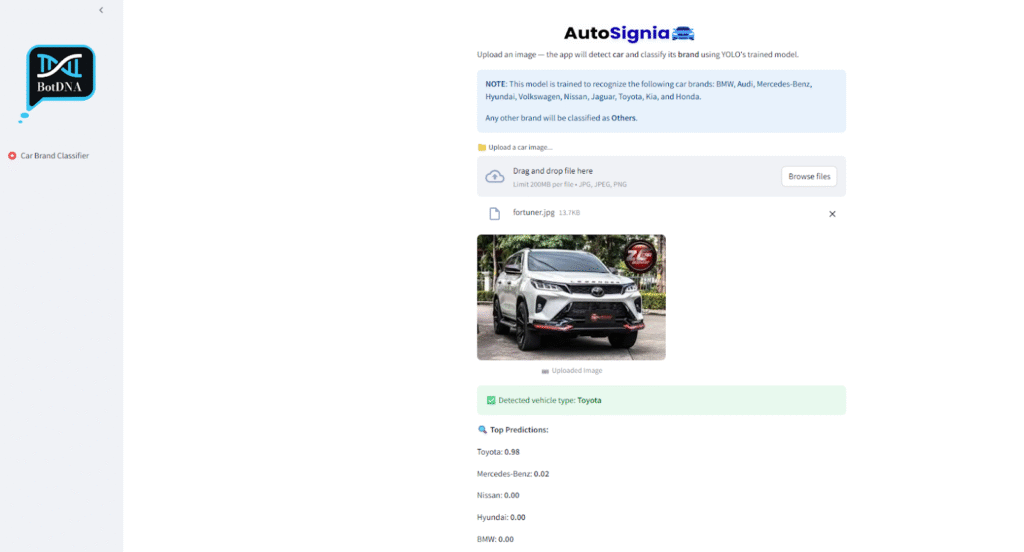Image resolution: width=1024 pixels, height=552 pixels.
Task: Click the magnifier icon beside Top Predictions
Action: click(483, 430)
